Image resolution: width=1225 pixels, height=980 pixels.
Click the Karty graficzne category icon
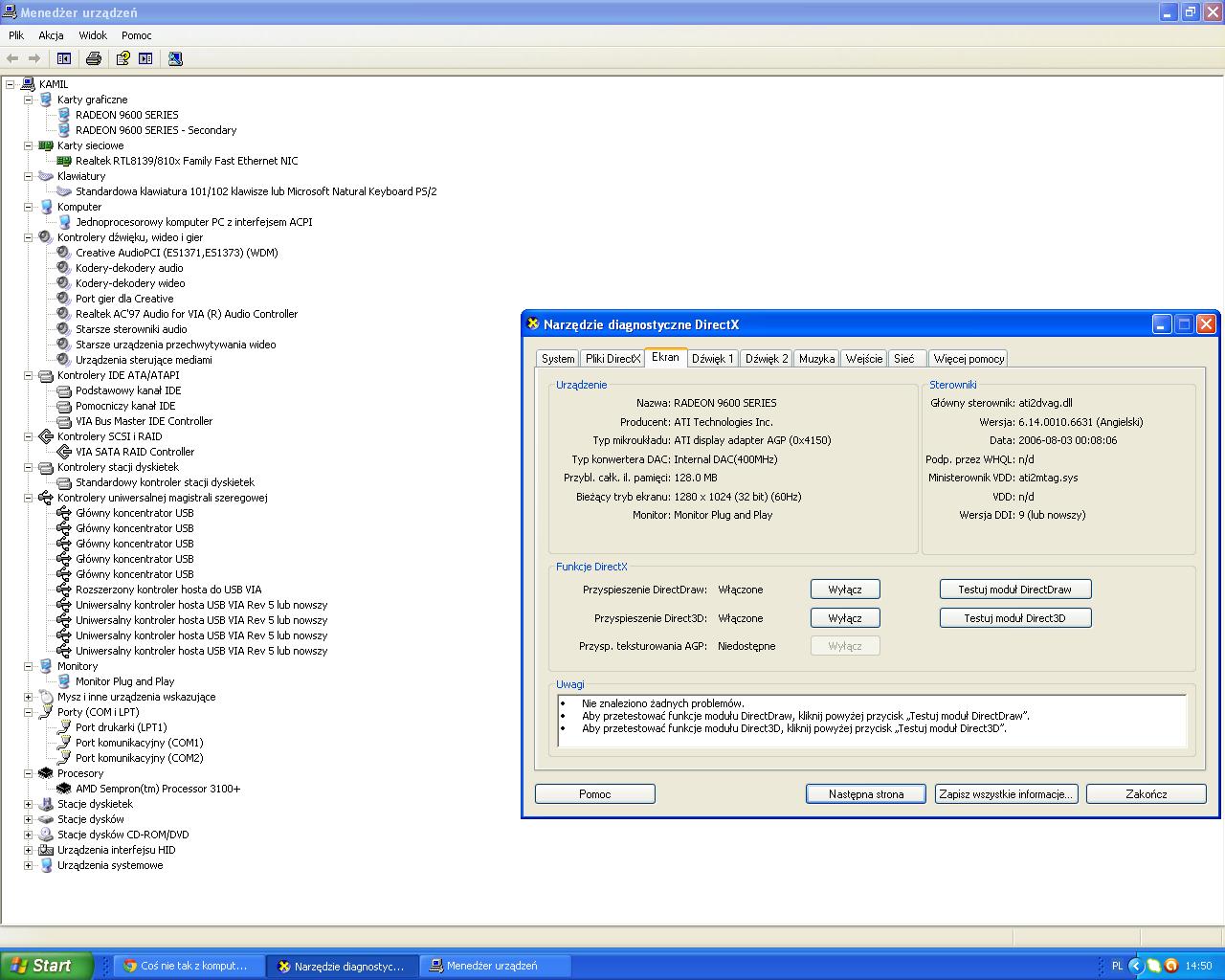click(46, 100)
